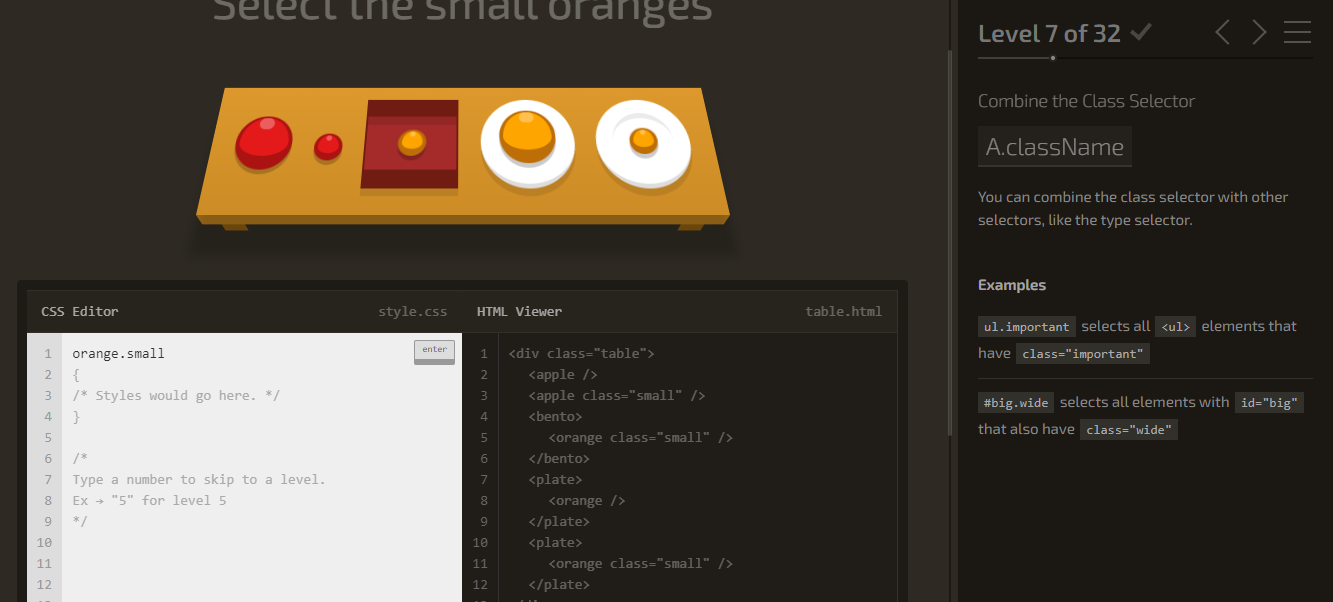This screenshot has height=602, width=1333.
Task: Switch to the table.html tab
Action: tap(843, 311)
